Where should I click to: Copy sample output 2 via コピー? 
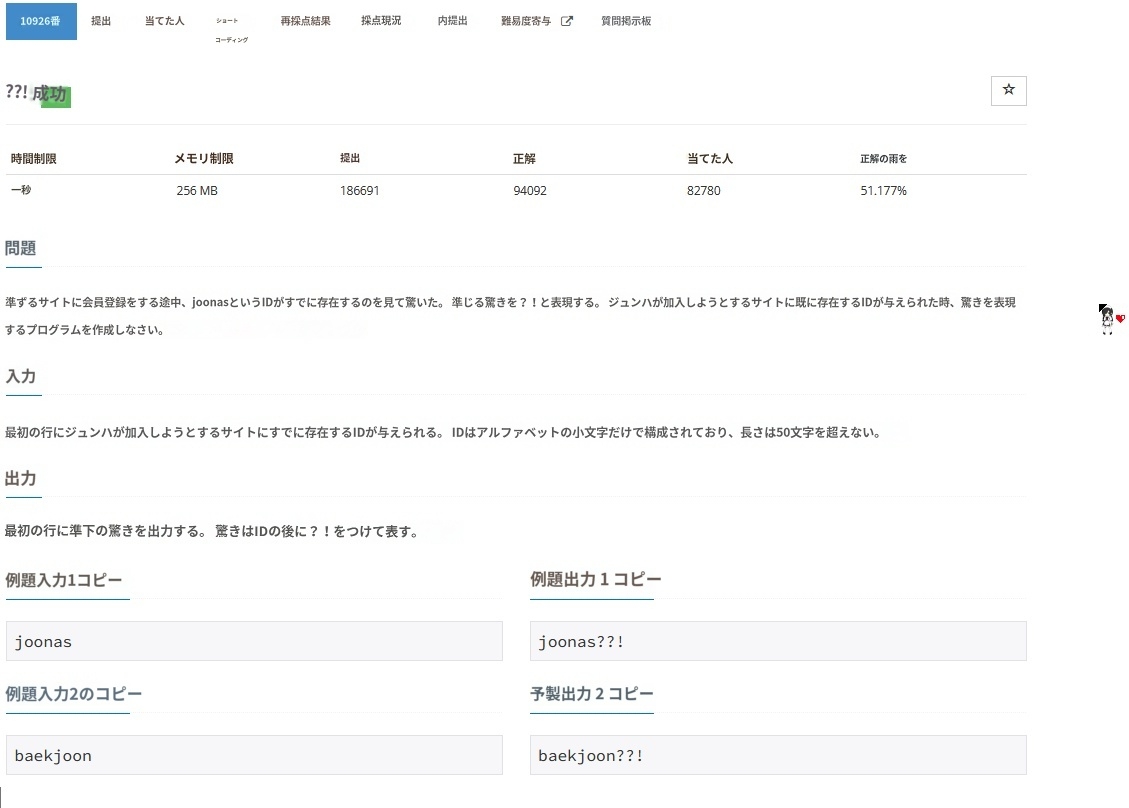tap(631, 694)
